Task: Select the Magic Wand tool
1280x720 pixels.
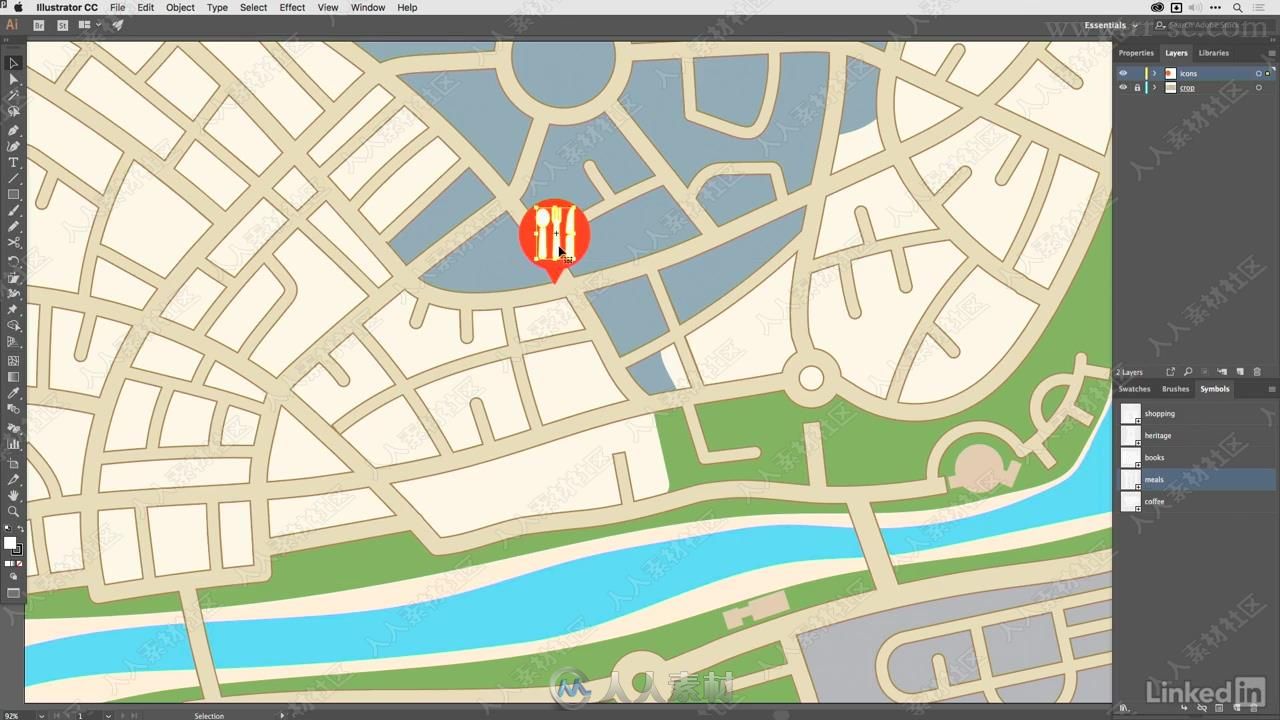Action: 13,96
